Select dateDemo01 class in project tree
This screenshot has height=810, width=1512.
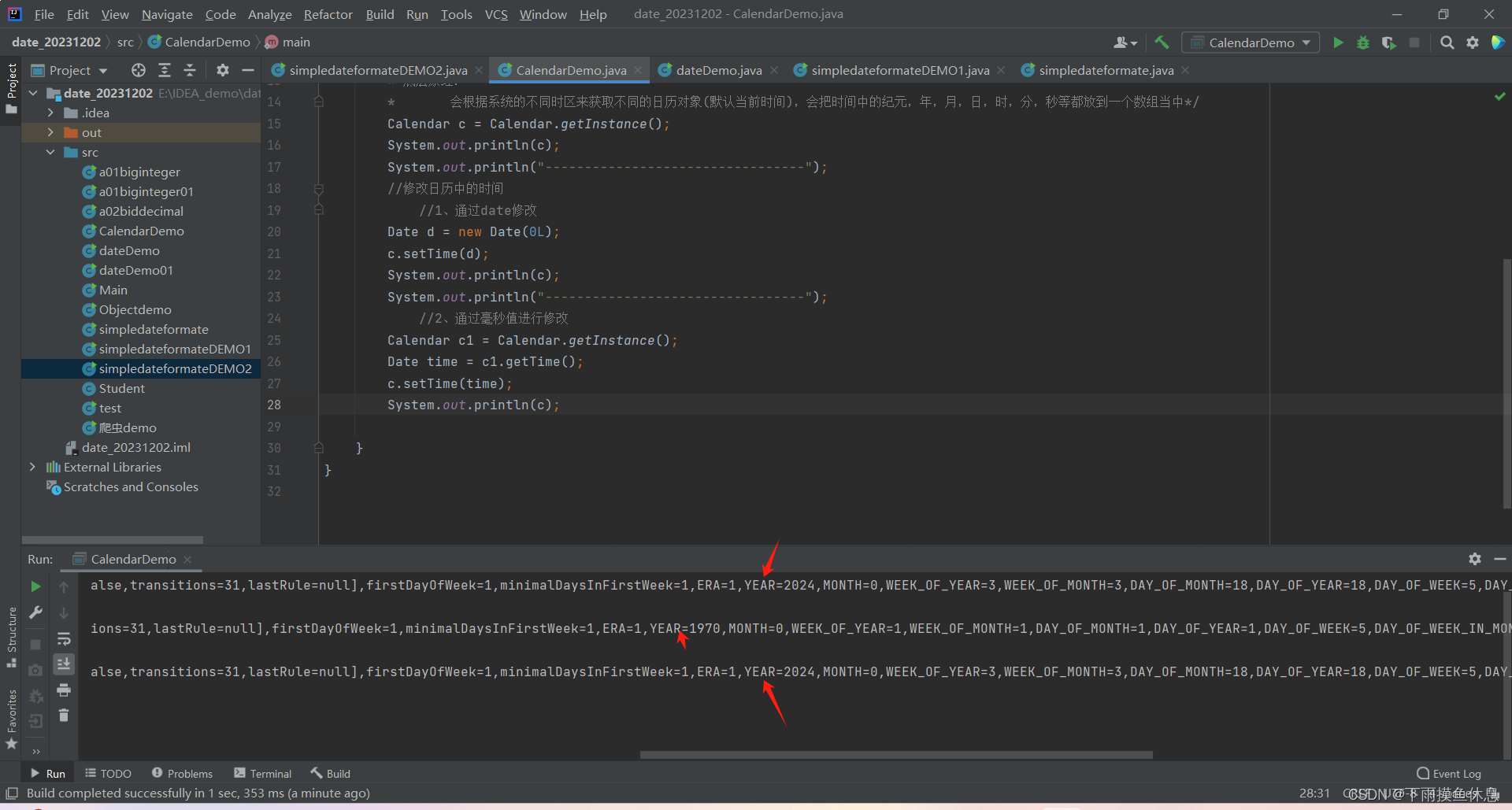click(136, 270)
